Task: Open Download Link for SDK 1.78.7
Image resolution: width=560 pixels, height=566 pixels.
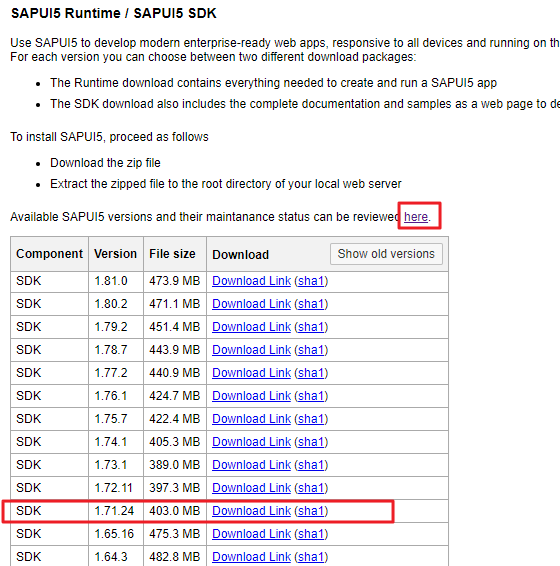Action: [251, 350]
